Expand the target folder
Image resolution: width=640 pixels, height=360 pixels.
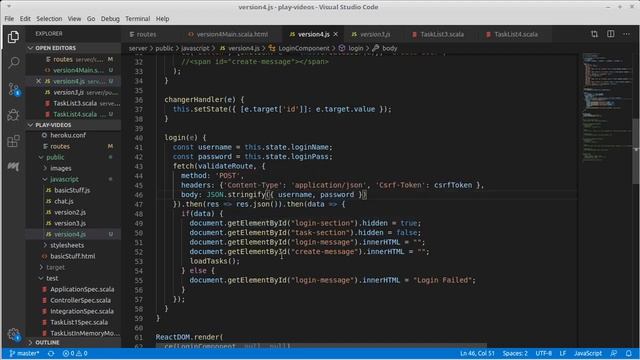[x=56, y=267]
